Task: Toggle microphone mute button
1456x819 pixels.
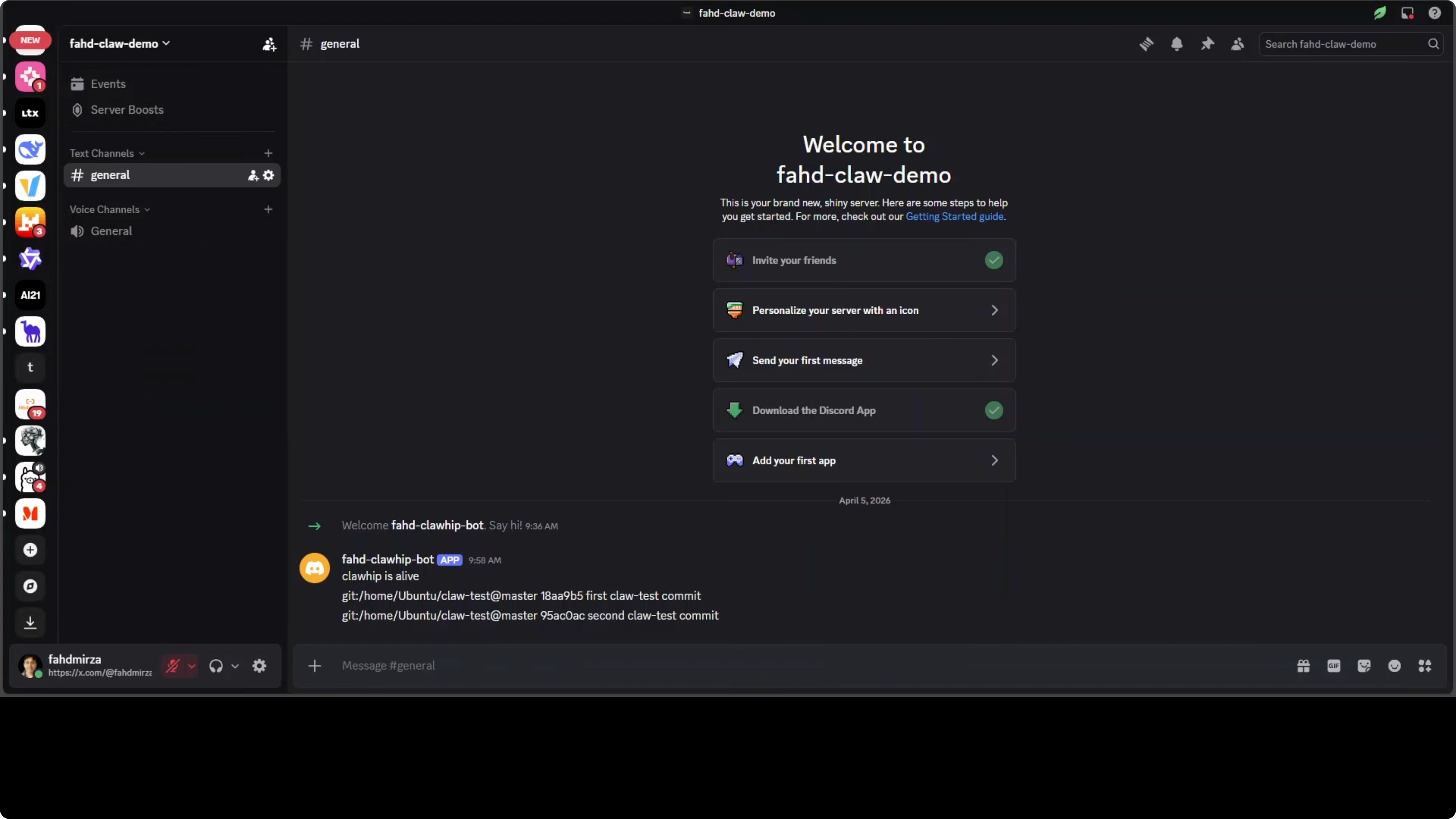Action: click(x=173, y=666)
